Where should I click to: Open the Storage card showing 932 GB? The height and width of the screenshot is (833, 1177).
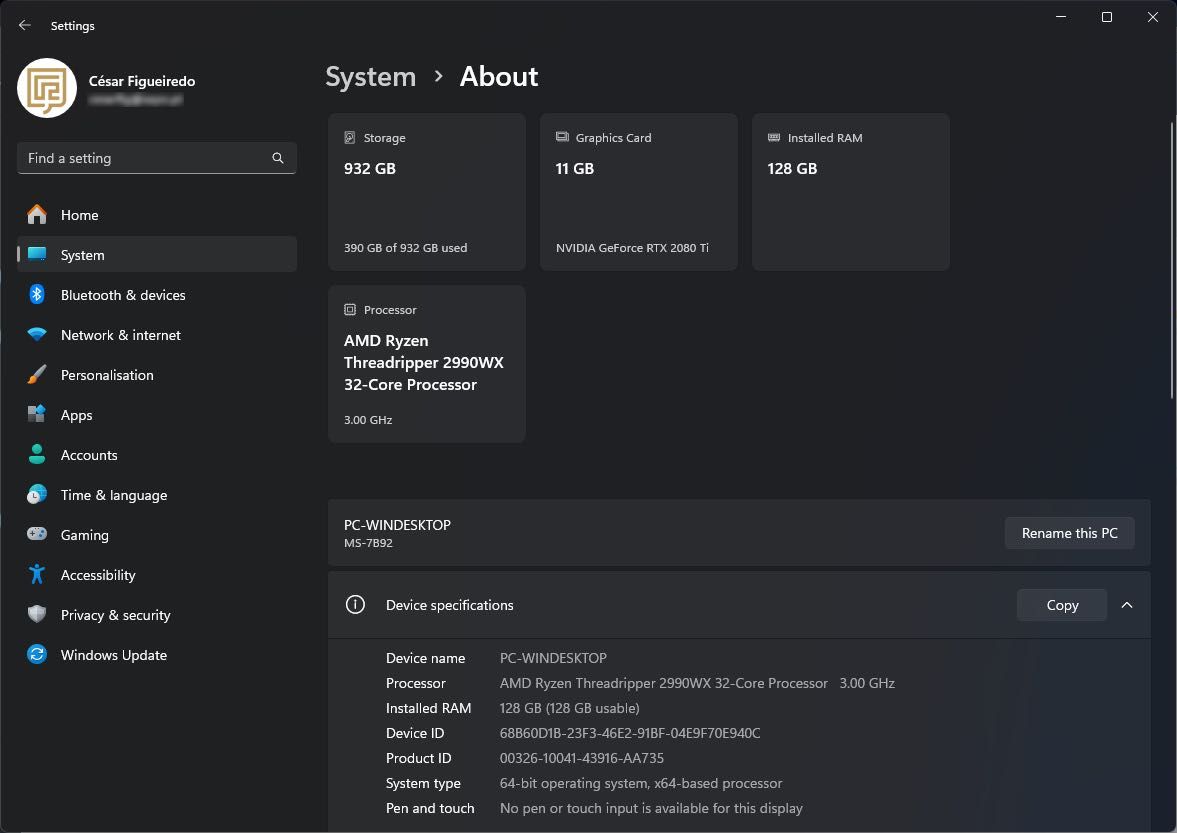tap(427, 192)
